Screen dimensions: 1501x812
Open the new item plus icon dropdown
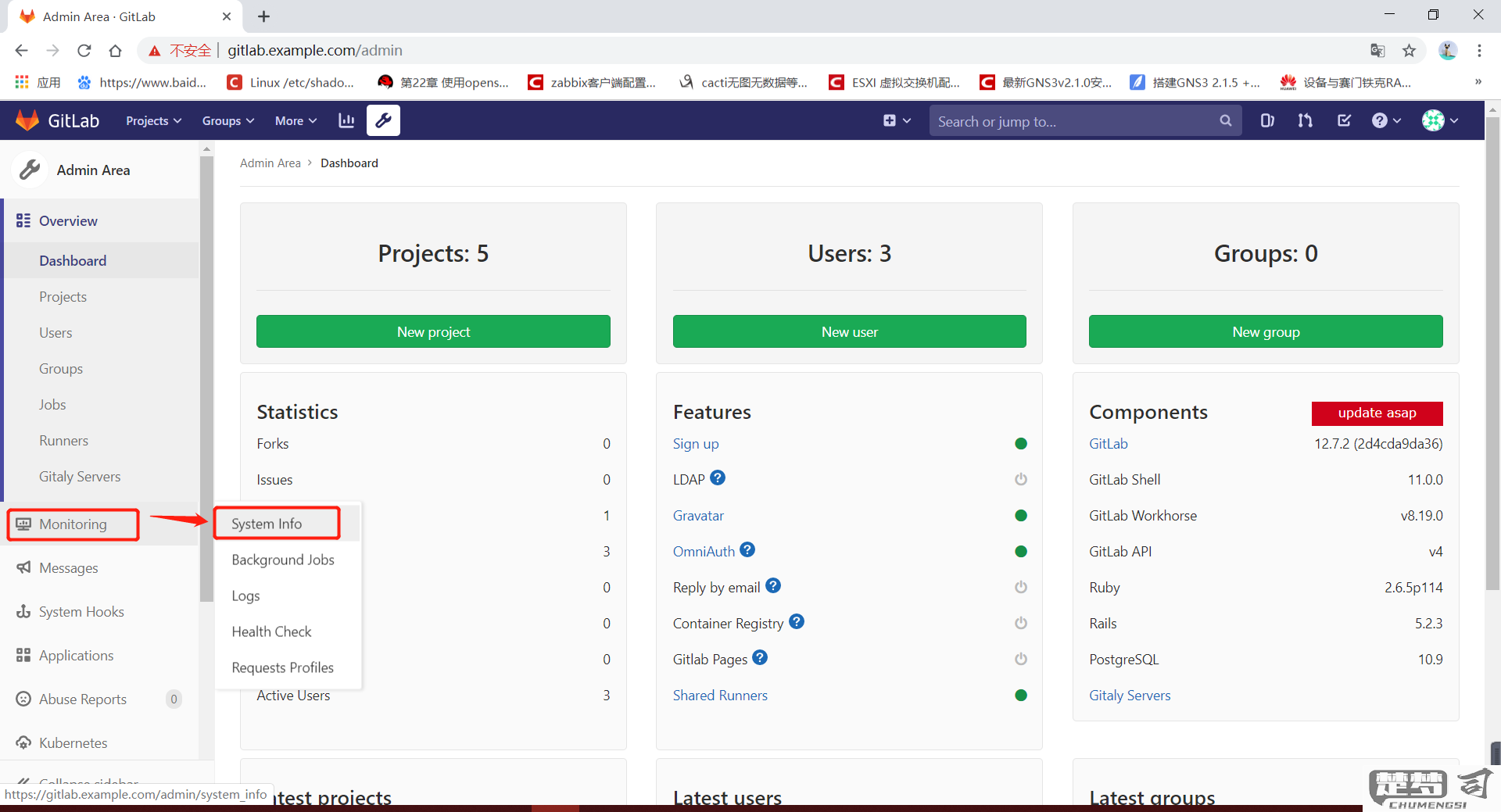(897, 120)
